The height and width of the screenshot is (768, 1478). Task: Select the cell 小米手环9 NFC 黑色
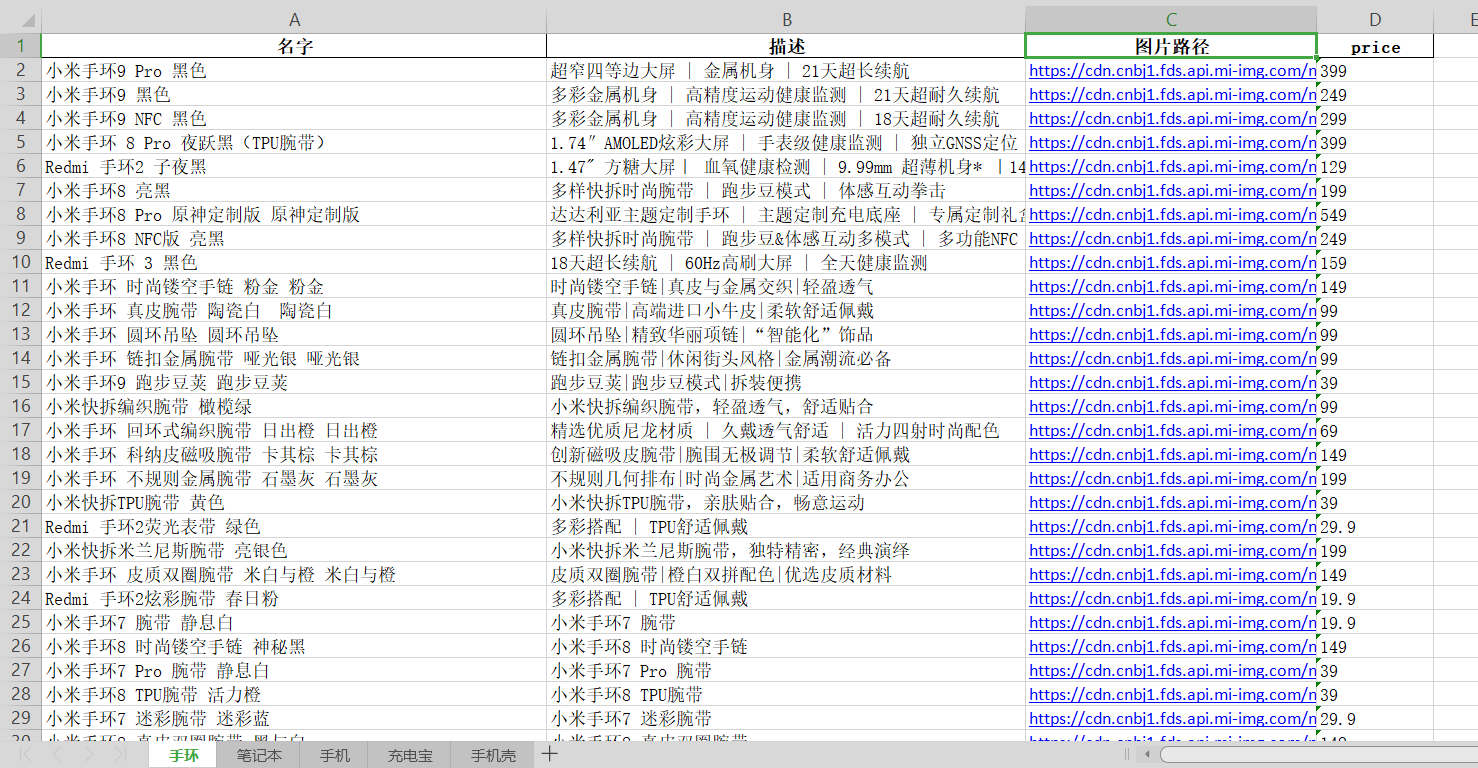point(294,118)
